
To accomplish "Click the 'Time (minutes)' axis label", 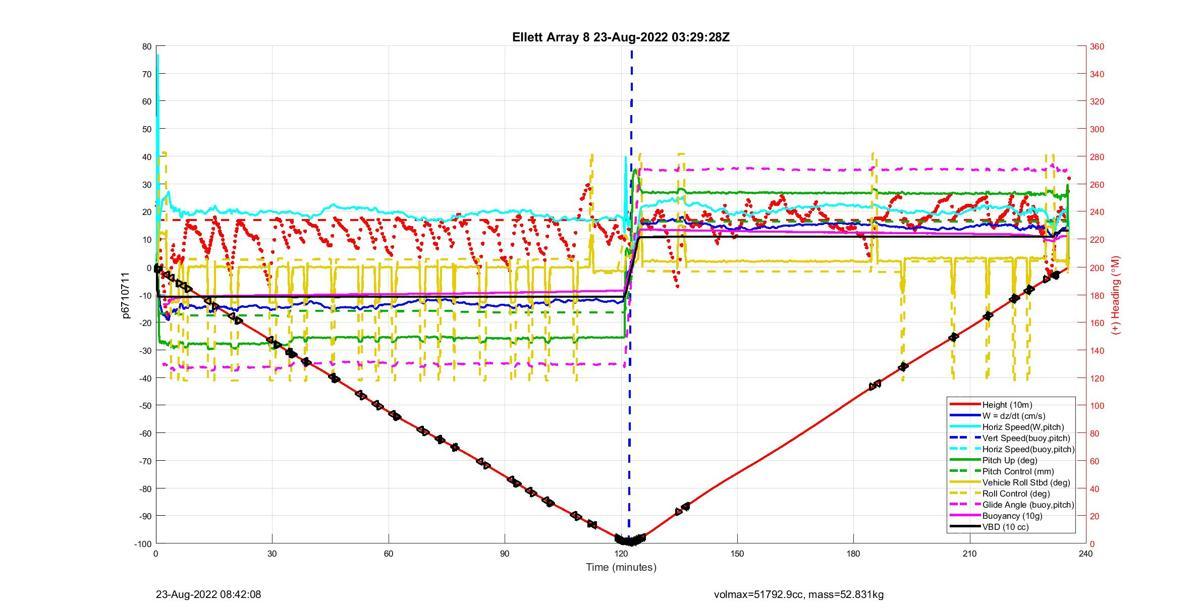I will click(x=621, y=567).
